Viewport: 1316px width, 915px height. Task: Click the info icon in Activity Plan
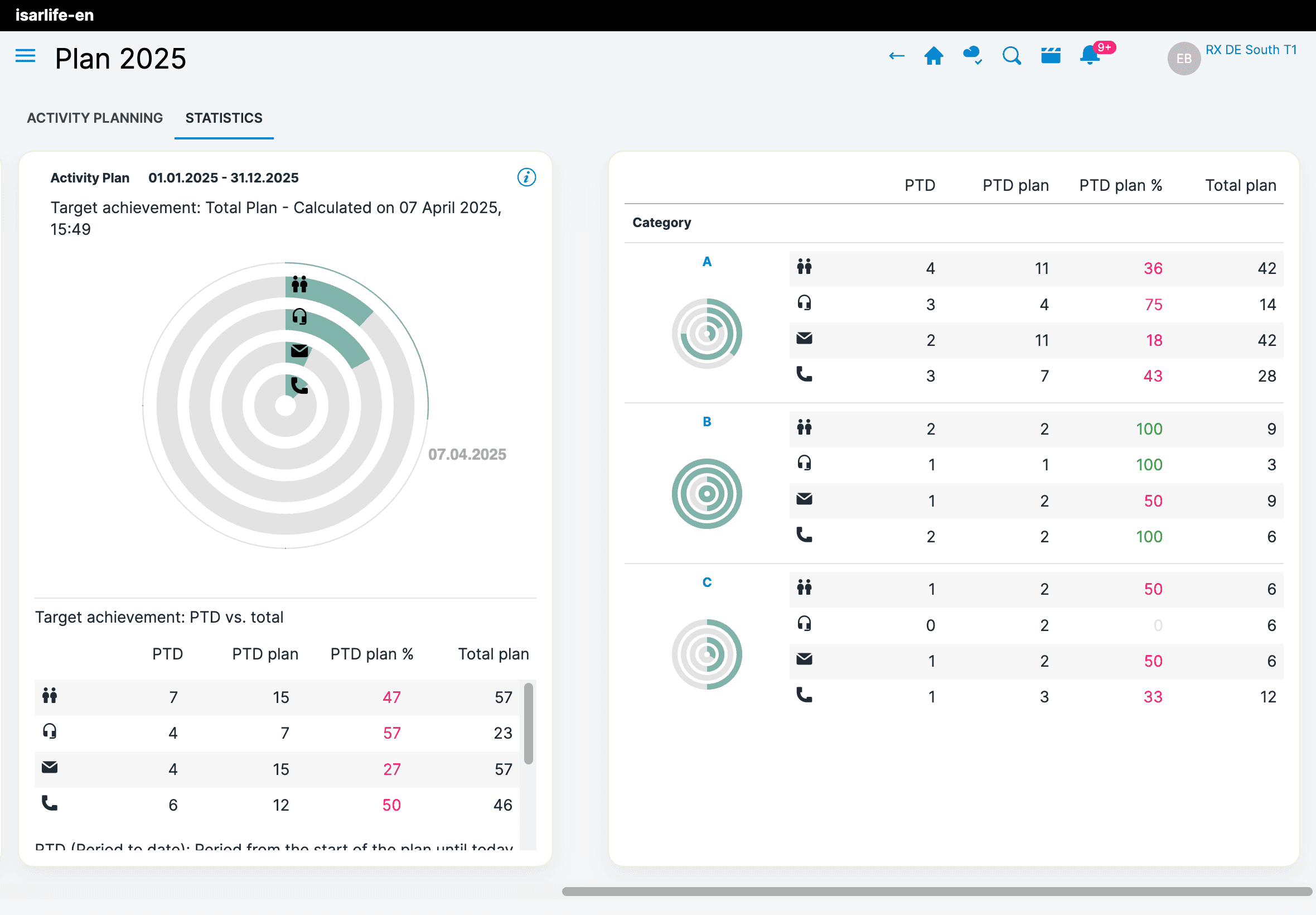tap(526, 177)
